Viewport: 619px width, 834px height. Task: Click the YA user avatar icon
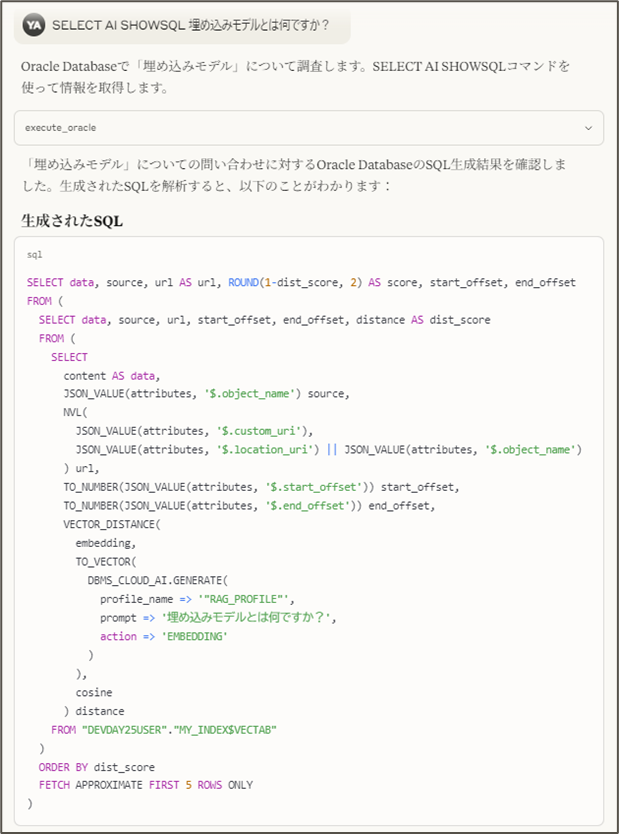click(x=34, y=25)
